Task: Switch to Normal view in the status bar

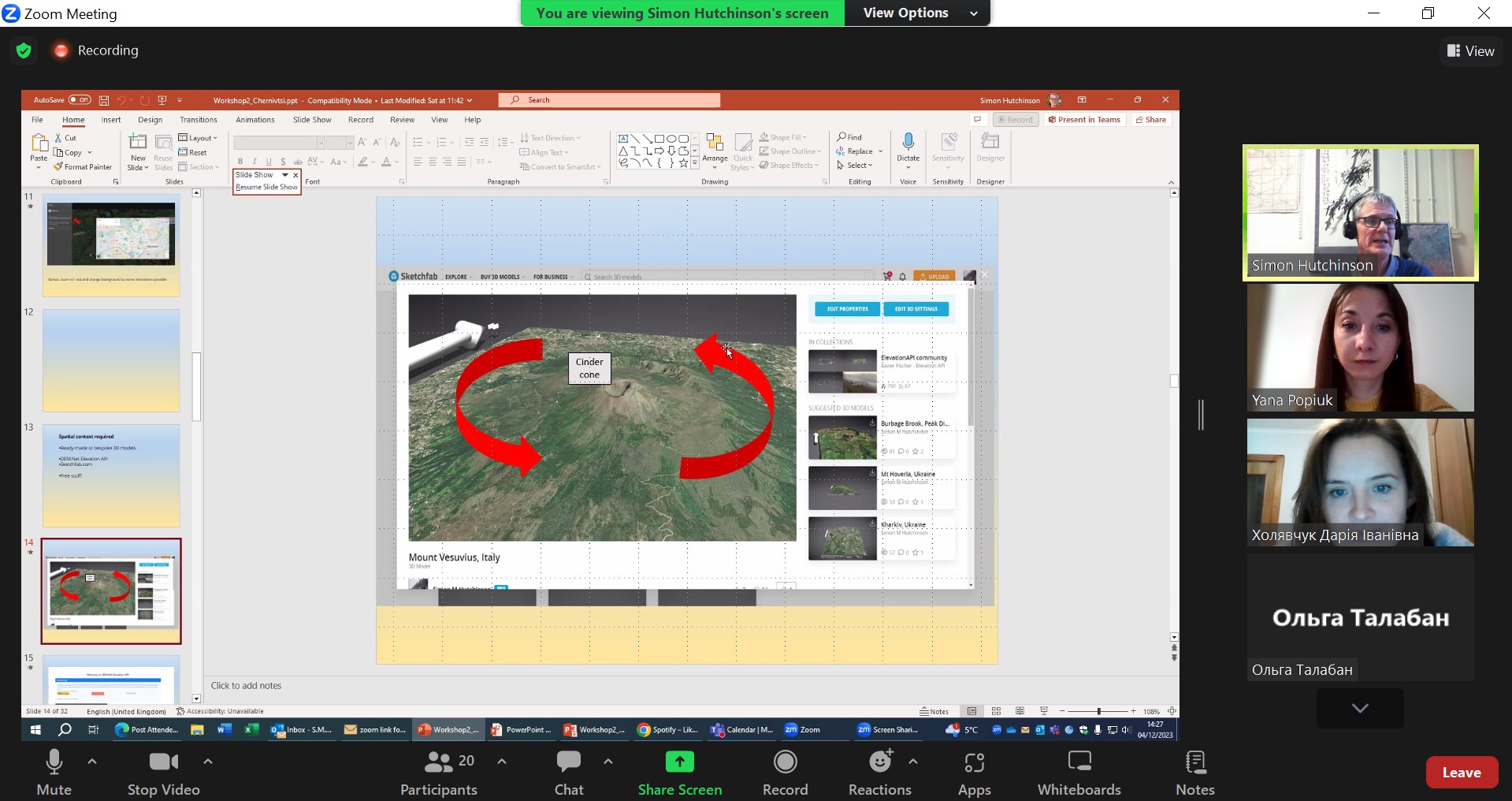Action: (972, 711)
